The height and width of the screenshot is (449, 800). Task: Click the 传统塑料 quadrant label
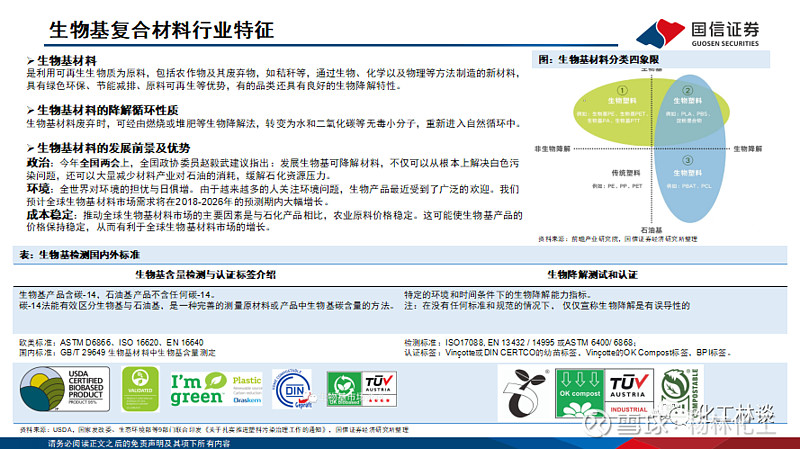626,173
